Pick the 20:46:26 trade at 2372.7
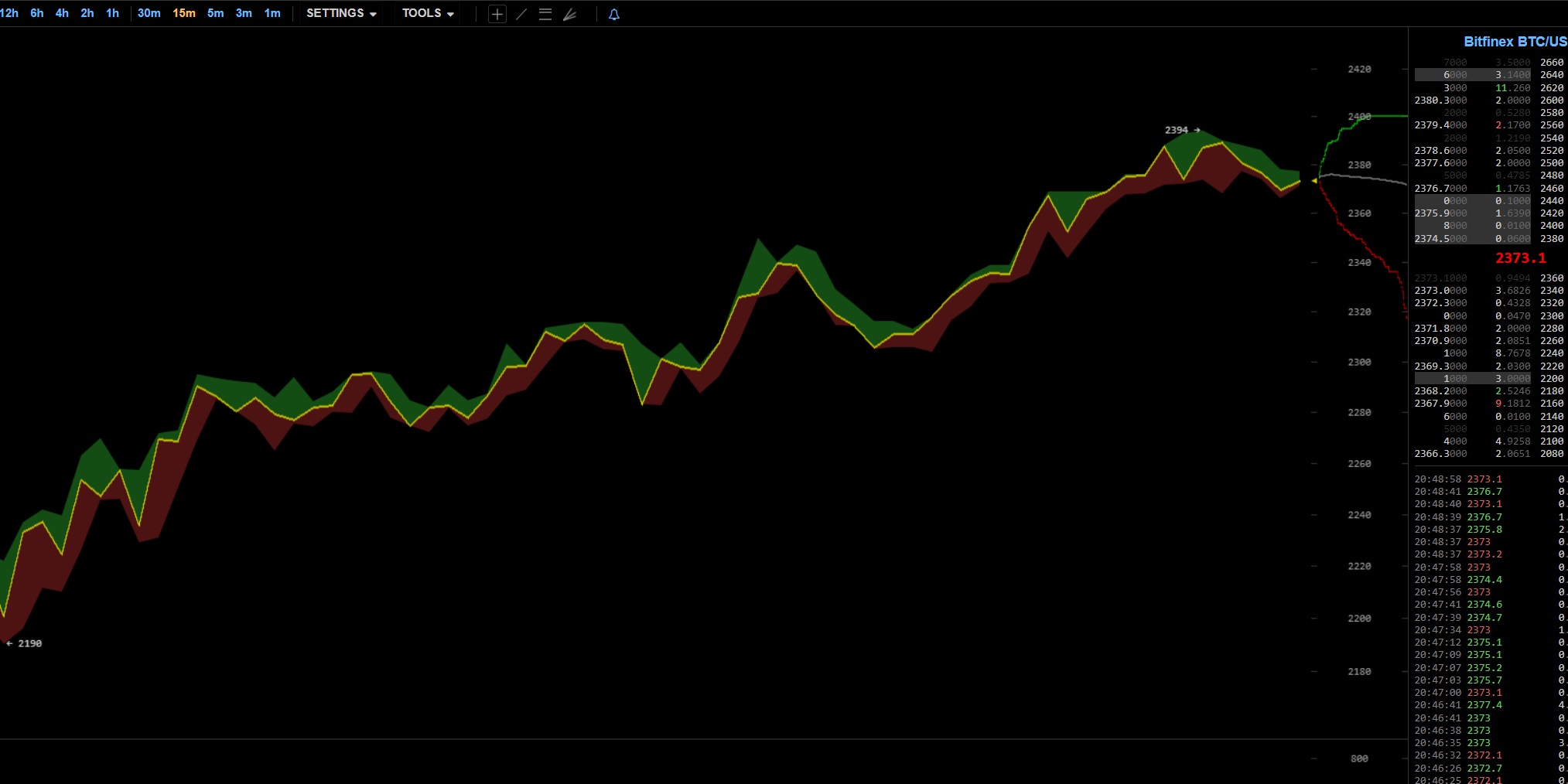Screen dimensions: 1568x784 coord(1491,769)
